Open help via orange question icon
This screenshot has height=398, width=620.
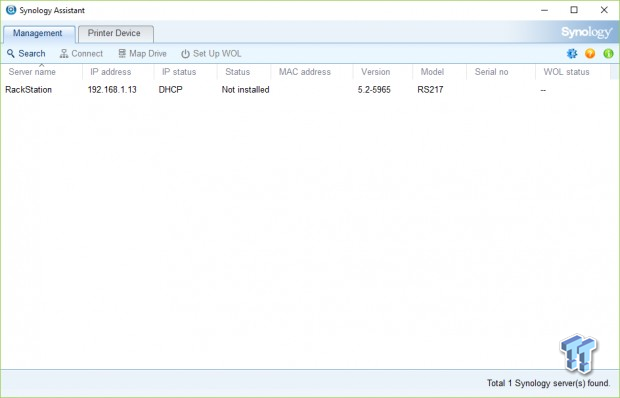(x=590, y=53)
